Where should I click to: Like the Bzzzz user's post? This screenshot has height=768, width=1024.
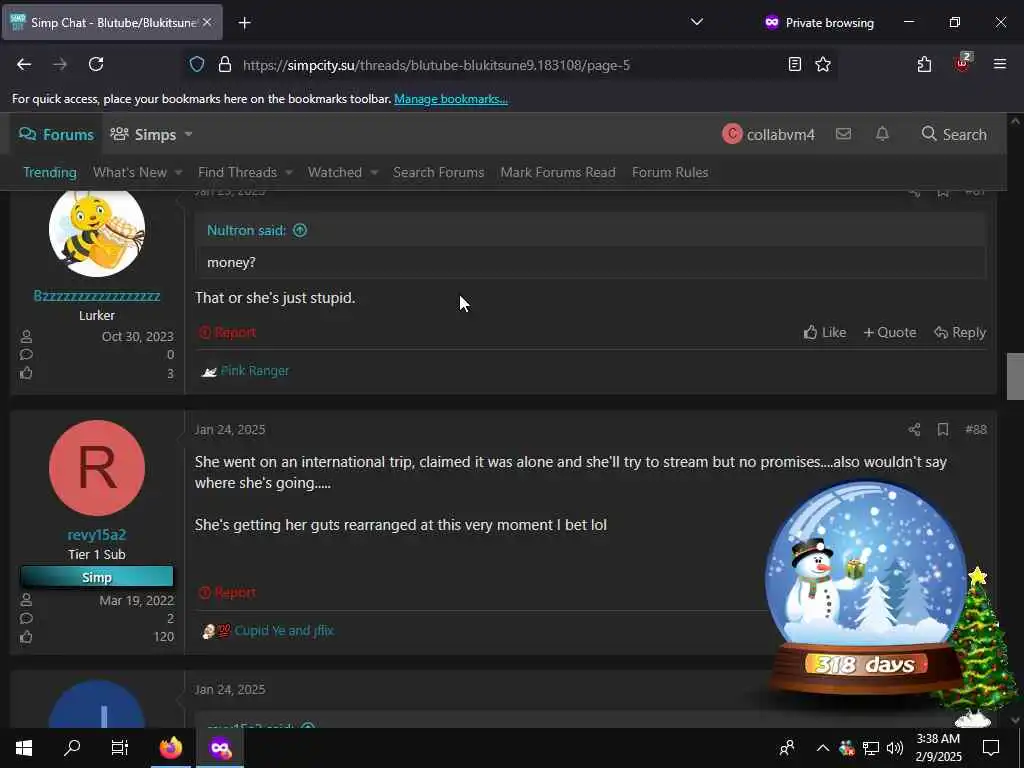coord(825,332)
